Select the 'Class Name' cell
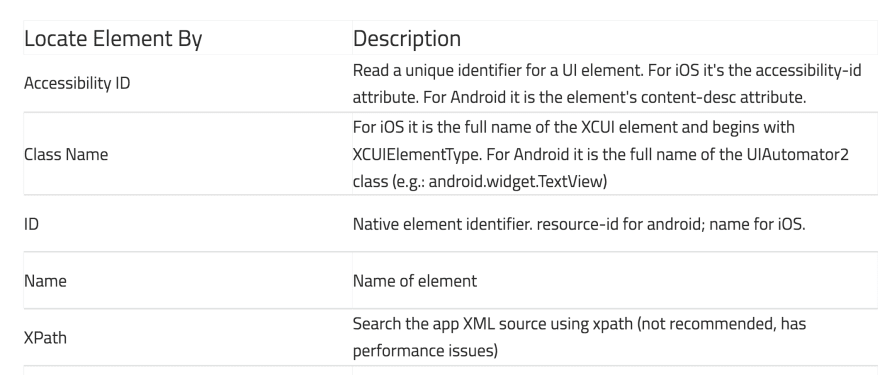Screen dimensions: 880x375 (x=66, y=154)
